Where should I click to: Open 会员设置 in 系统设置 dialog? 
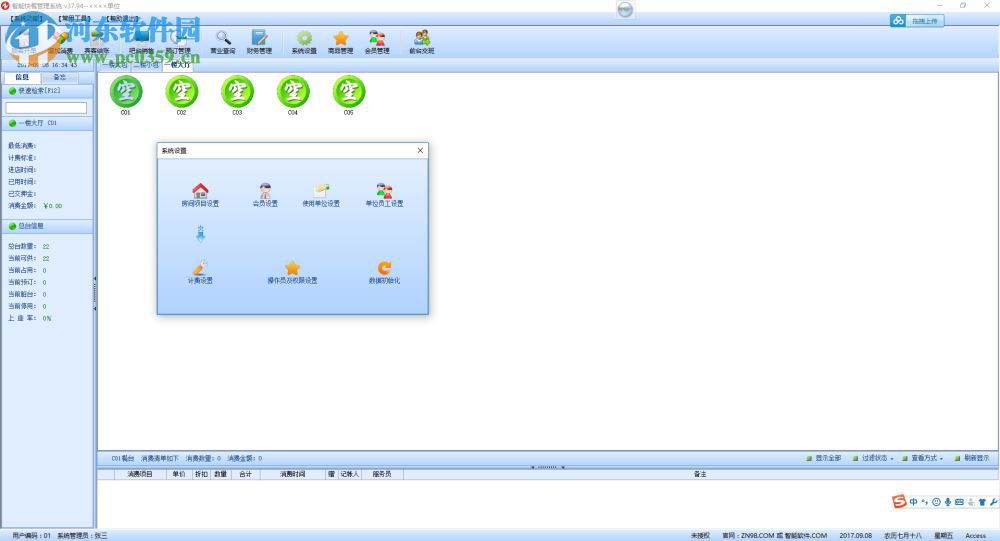pos(265,195)
